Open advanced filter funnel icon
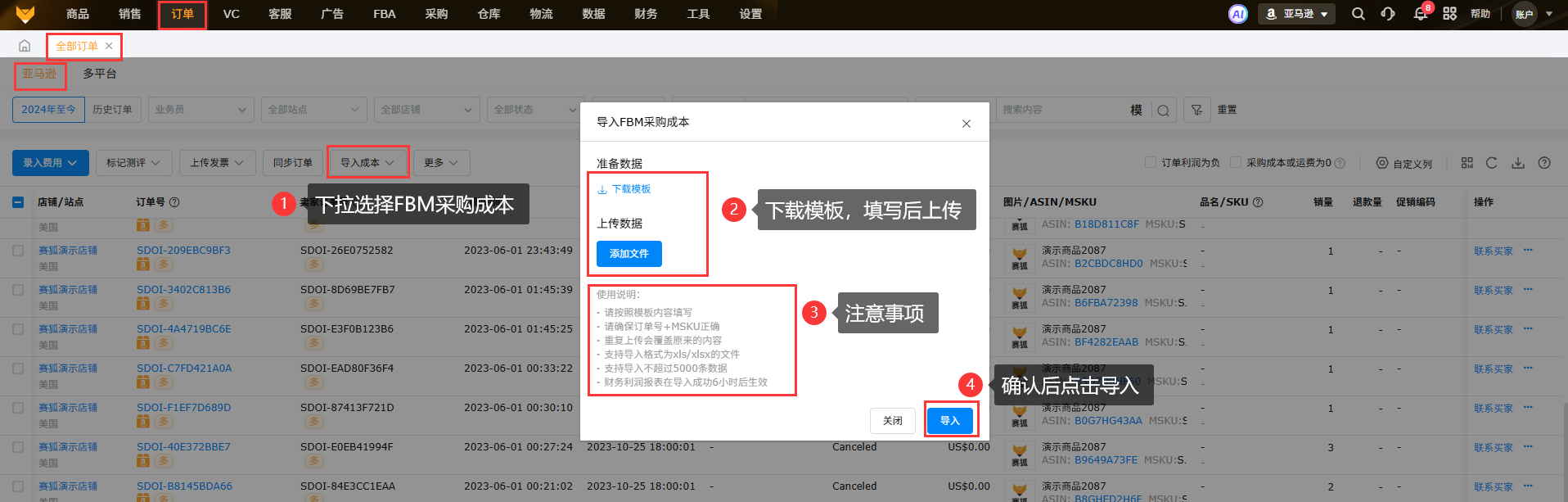Screen dimensions: 1568x502 coord(1197,110)
